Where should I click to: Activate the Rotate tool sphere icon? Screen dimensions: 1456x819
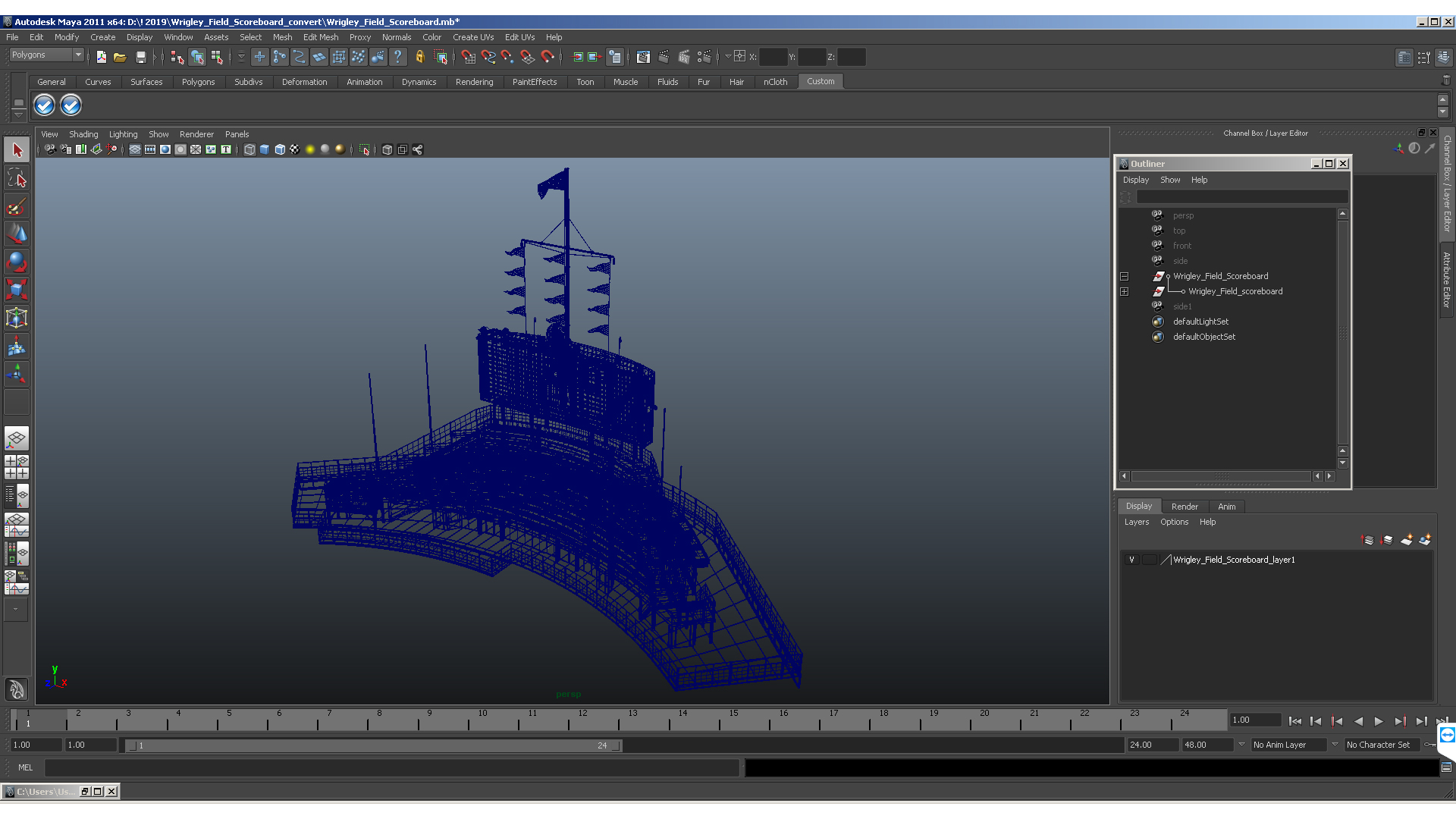(x=17, y=262)
